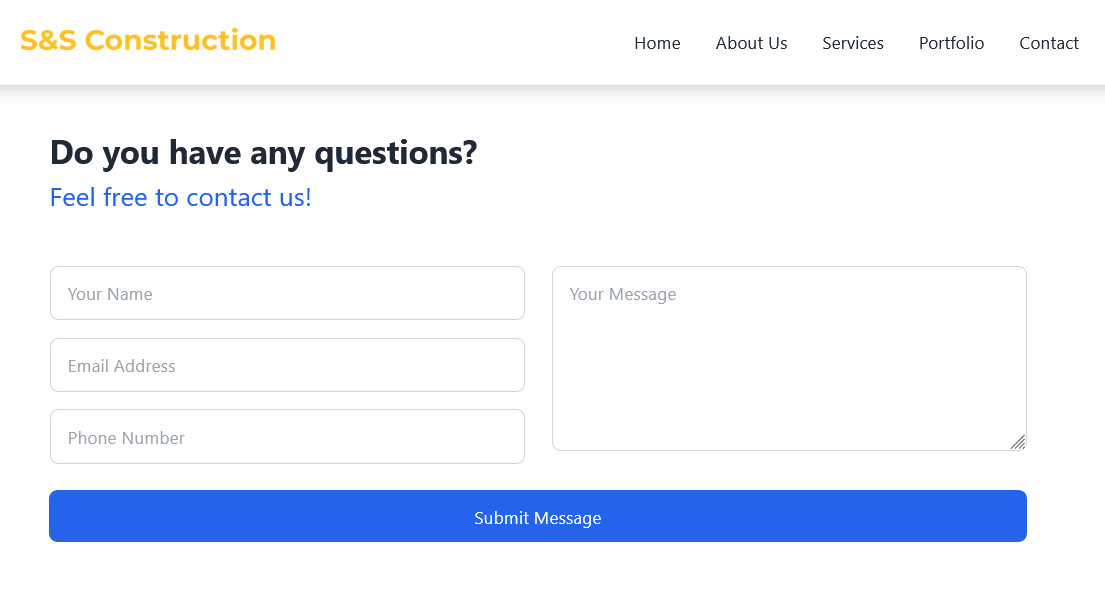Submit the form with Submit Message
The height and width of the screenshot is (615, 1105).
pyautogui.click(x=538, y=516)
